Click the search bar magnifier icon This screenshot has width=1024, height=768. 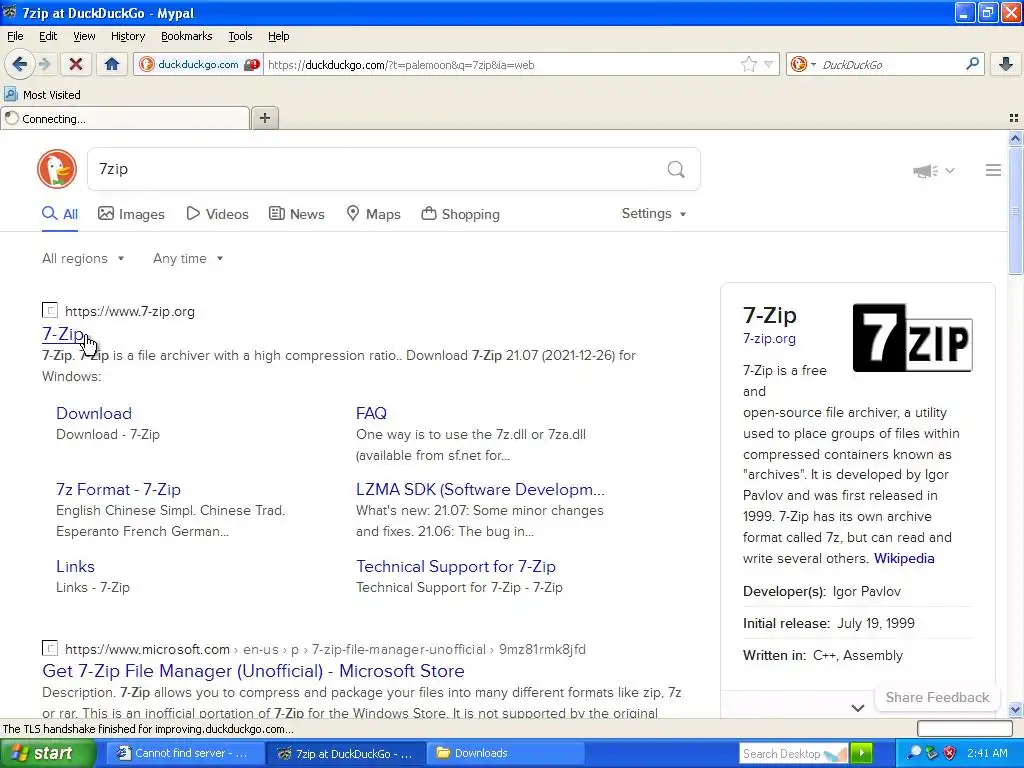[972, 64]
